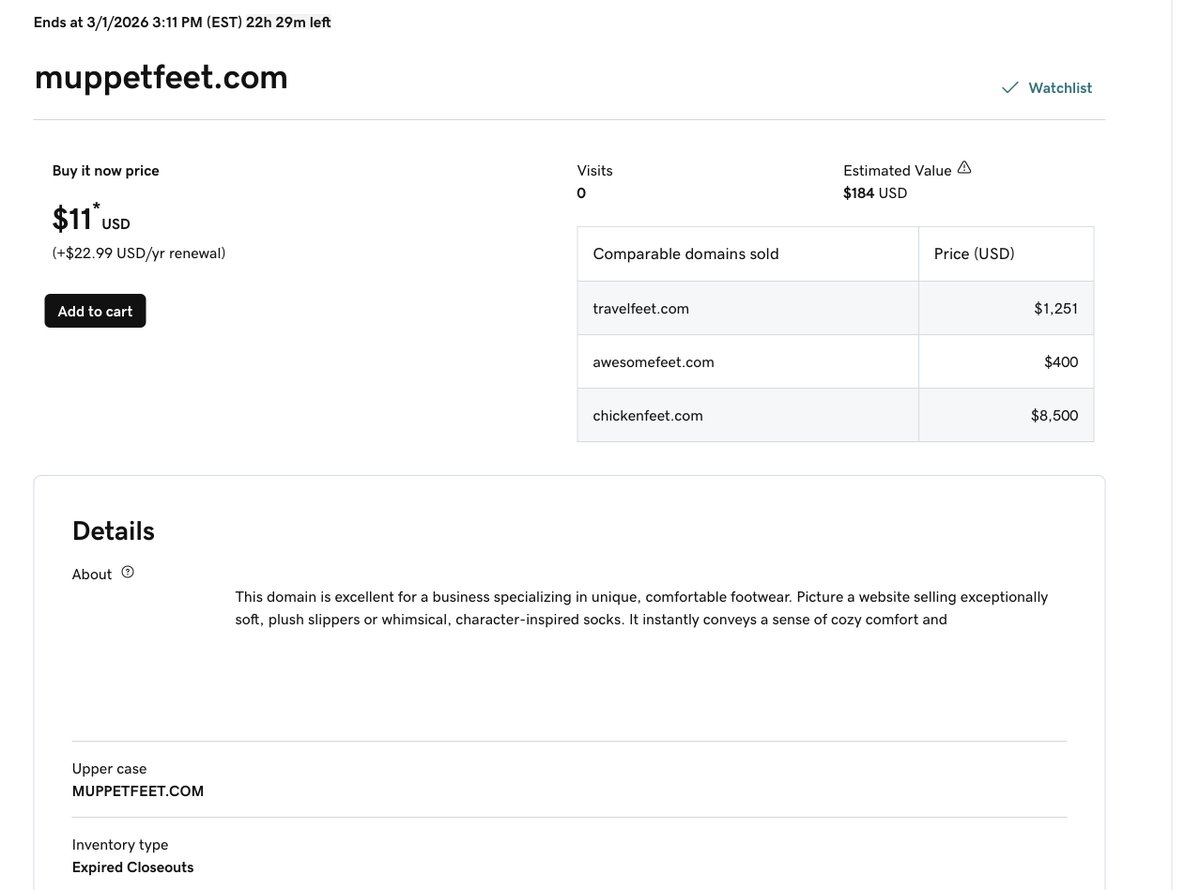Click the auction end time text
Screen dimensions: 1200x890
tap(182, 22)
